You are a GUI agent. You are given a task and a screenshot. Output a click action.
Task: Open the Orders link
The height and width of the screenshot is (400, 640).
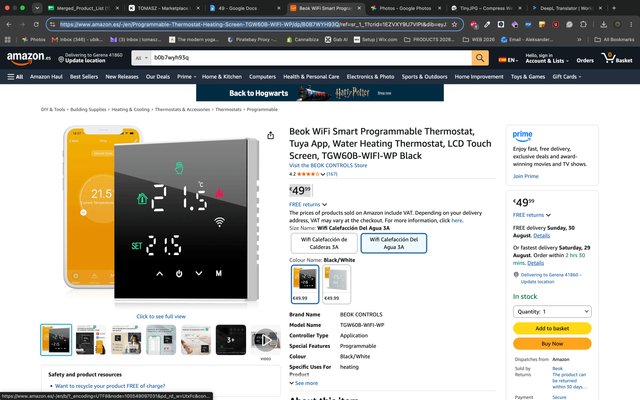(584, 60)
